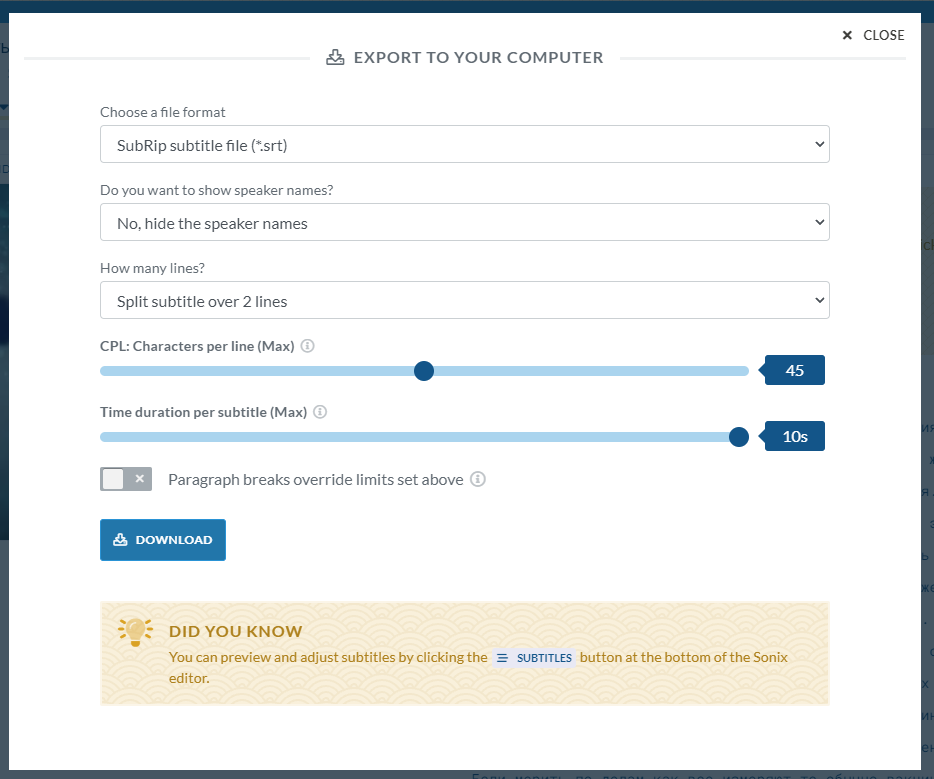Viewport: 934px width, 779px height.
Task: Toggle Paragraph breaks override switch
Action: [126, 479]
